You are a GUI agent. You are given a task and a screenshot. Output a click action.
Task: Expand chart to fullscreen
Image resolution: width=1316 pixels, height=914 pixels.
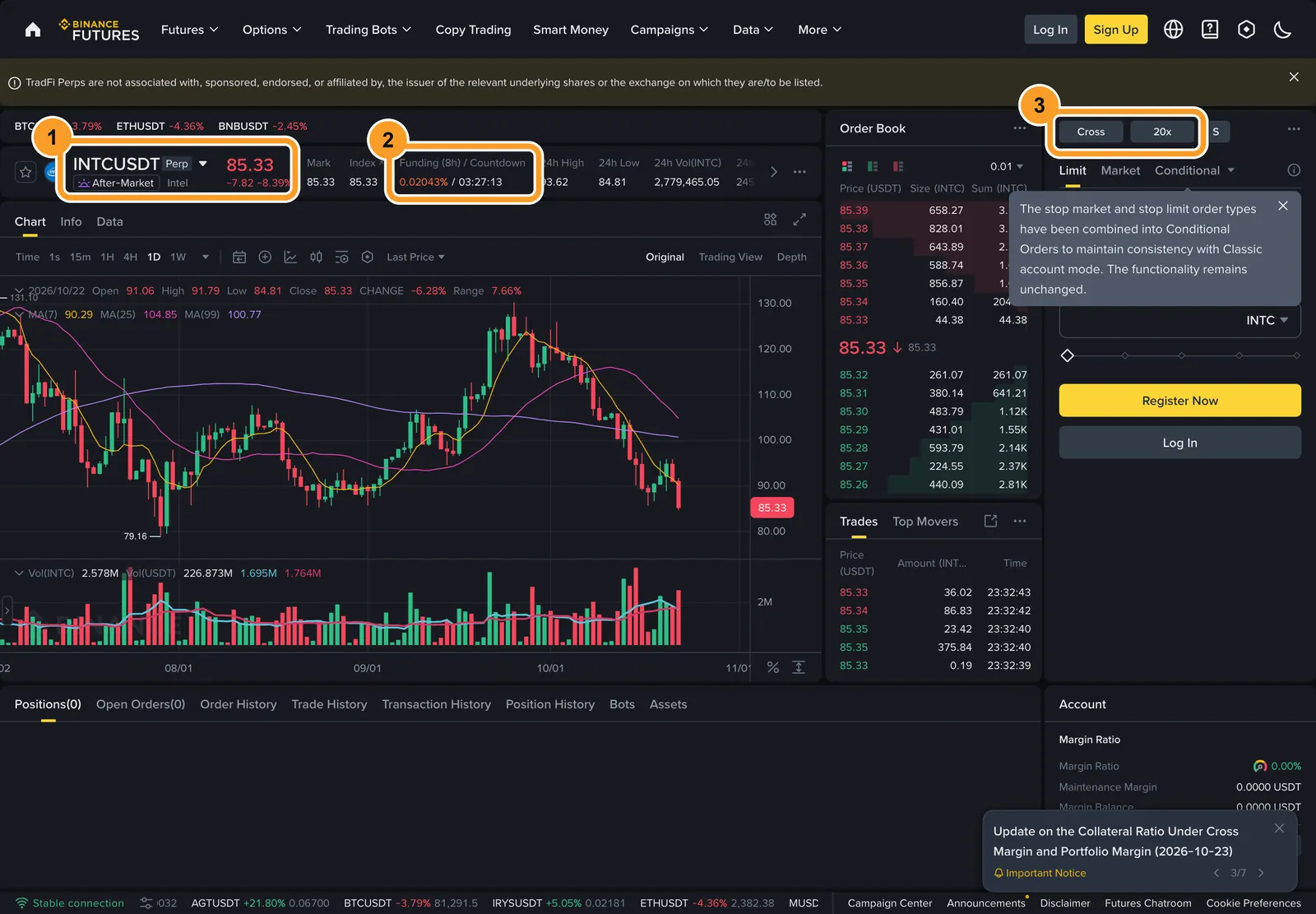tap(799, 220)
